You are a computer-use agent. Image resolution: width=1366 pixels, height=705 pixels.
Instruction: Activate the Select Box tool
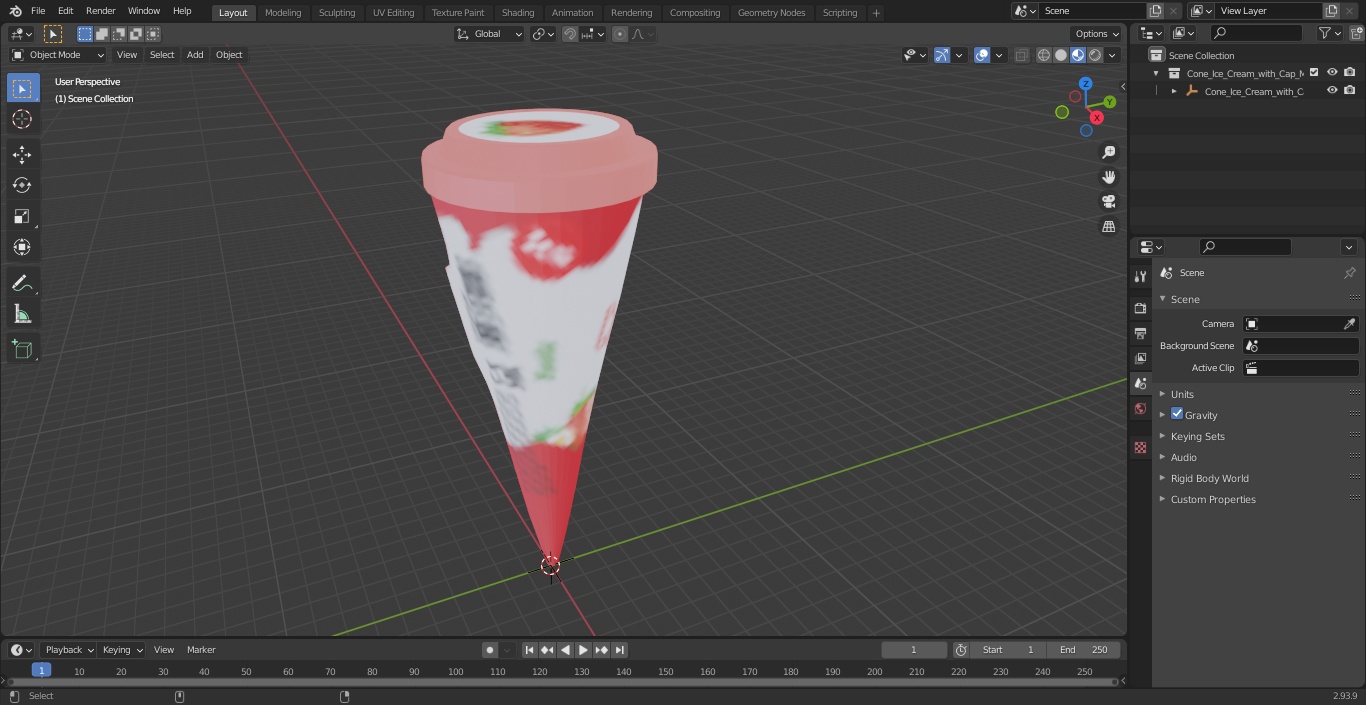click(x=22, y=88)
